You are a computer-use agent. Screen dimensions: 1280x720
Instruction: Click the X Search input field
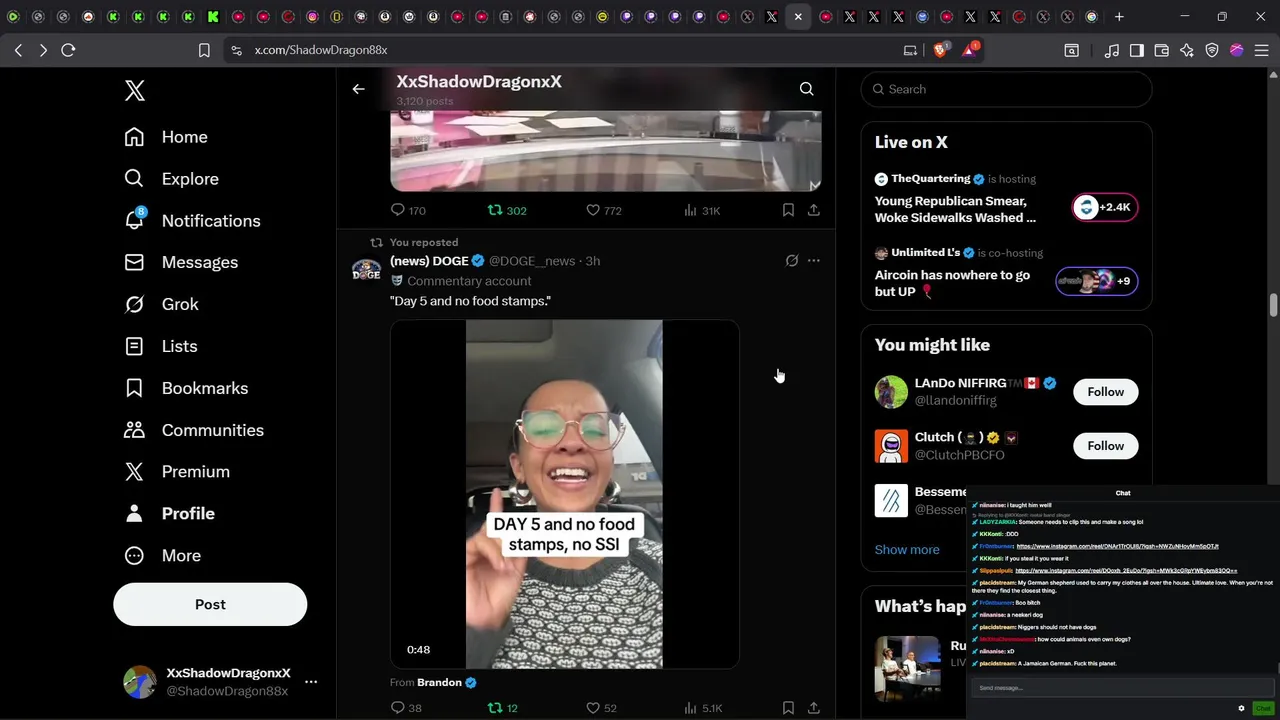[x=1006, y=89]
